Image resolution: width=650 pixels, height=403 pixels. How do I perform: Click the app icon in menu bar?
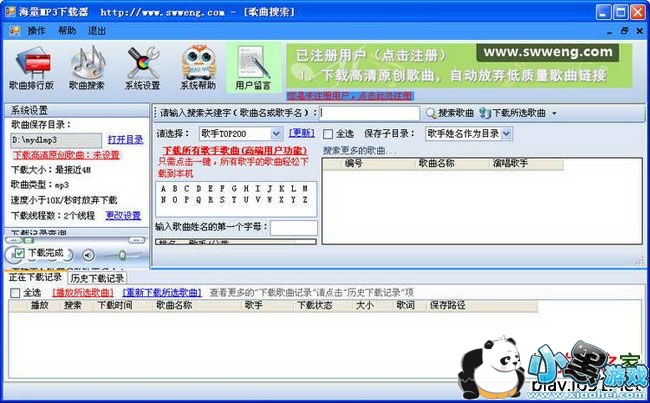pyautogui.click(x=15, y=31)
